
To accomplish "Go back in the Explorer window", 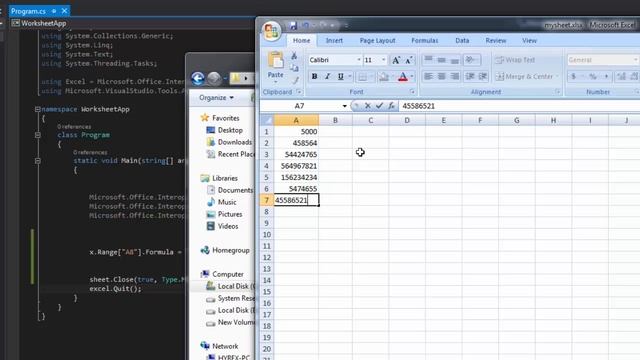I will tap(198, 78).
